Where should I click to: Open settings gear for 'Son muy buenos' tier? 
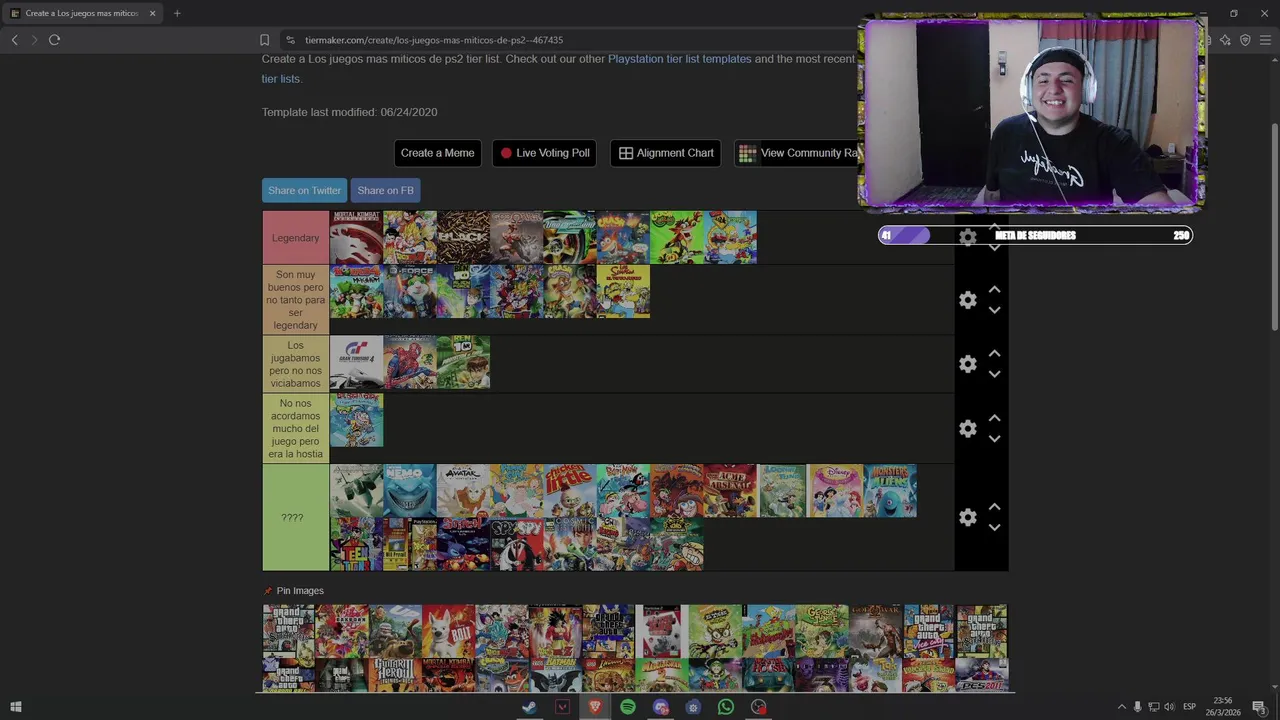click(x=967, y=300)
